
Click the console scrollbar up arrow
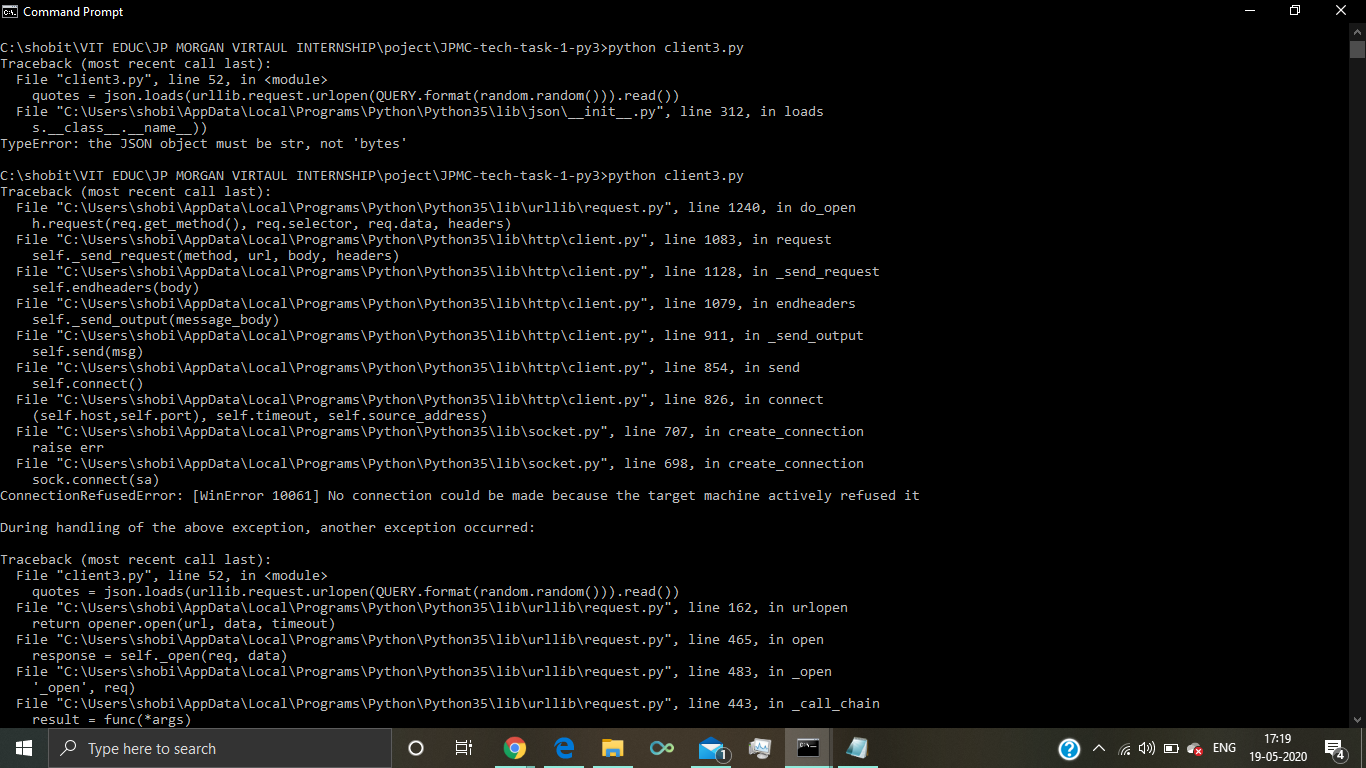pyautogui.click(x=1357, y=33)
